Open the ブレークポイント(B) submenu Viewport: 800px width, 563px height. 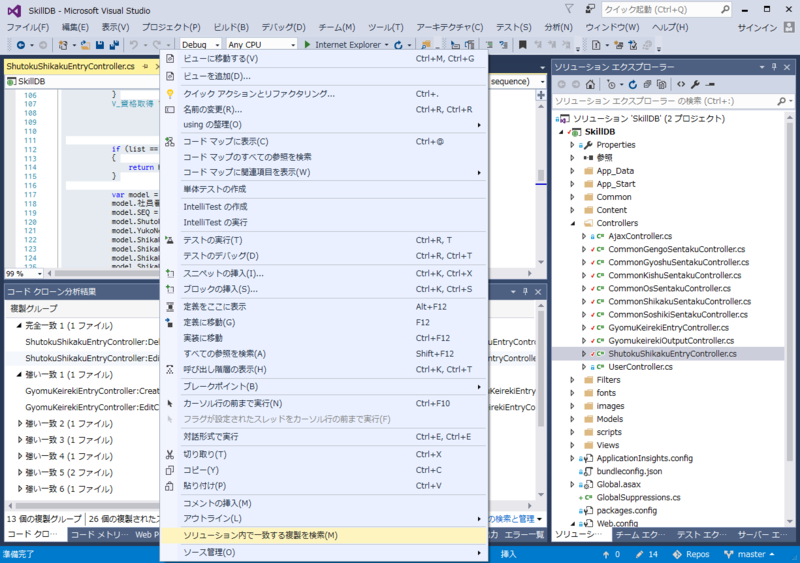[x=324, y=387]
